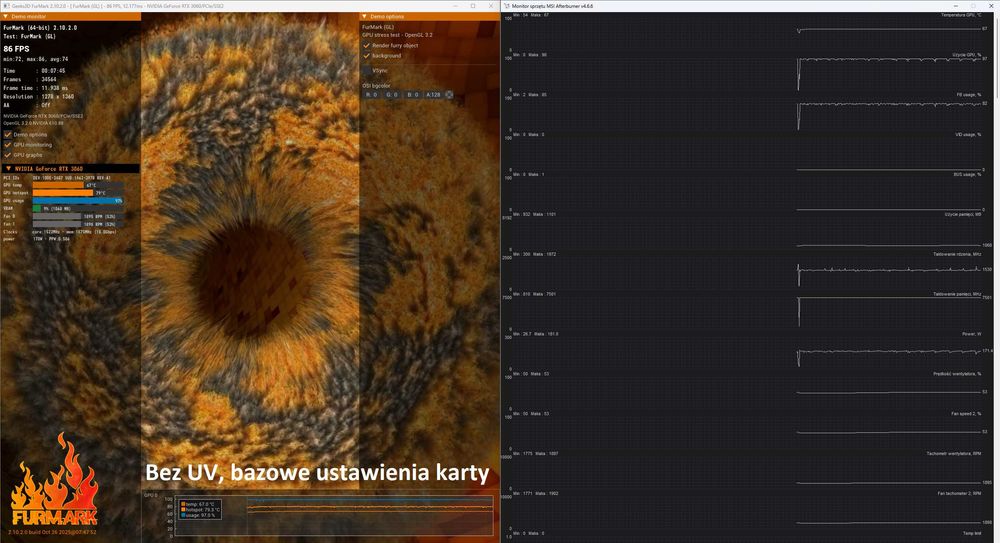Viewport: 1000px width, 543px height.
Task: Click the B:0 OSI bgcolor field
Action: pos(413,94)
